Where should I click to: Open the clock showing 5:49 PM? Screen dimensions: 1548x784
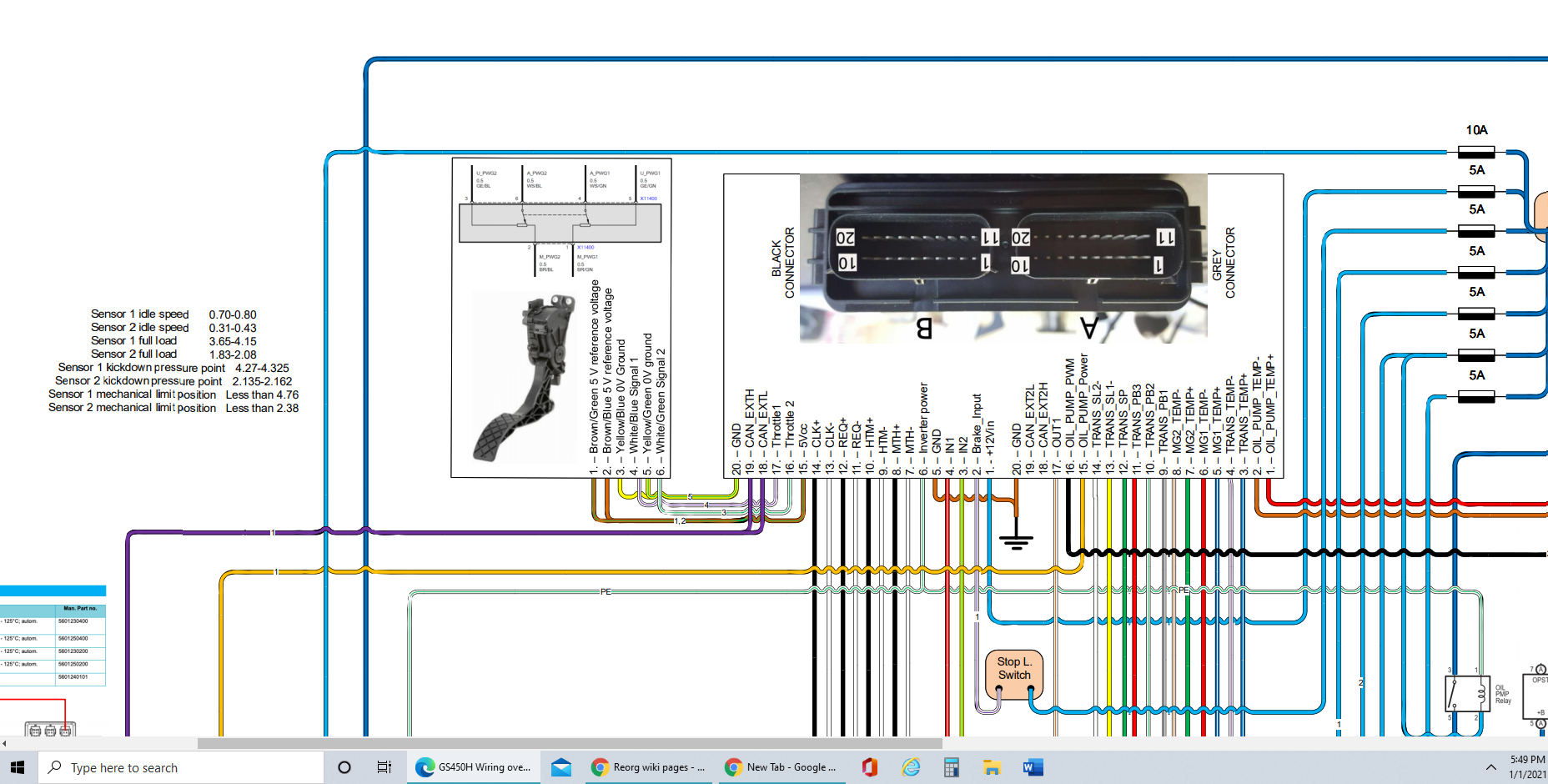click(x=1526, y=767)
